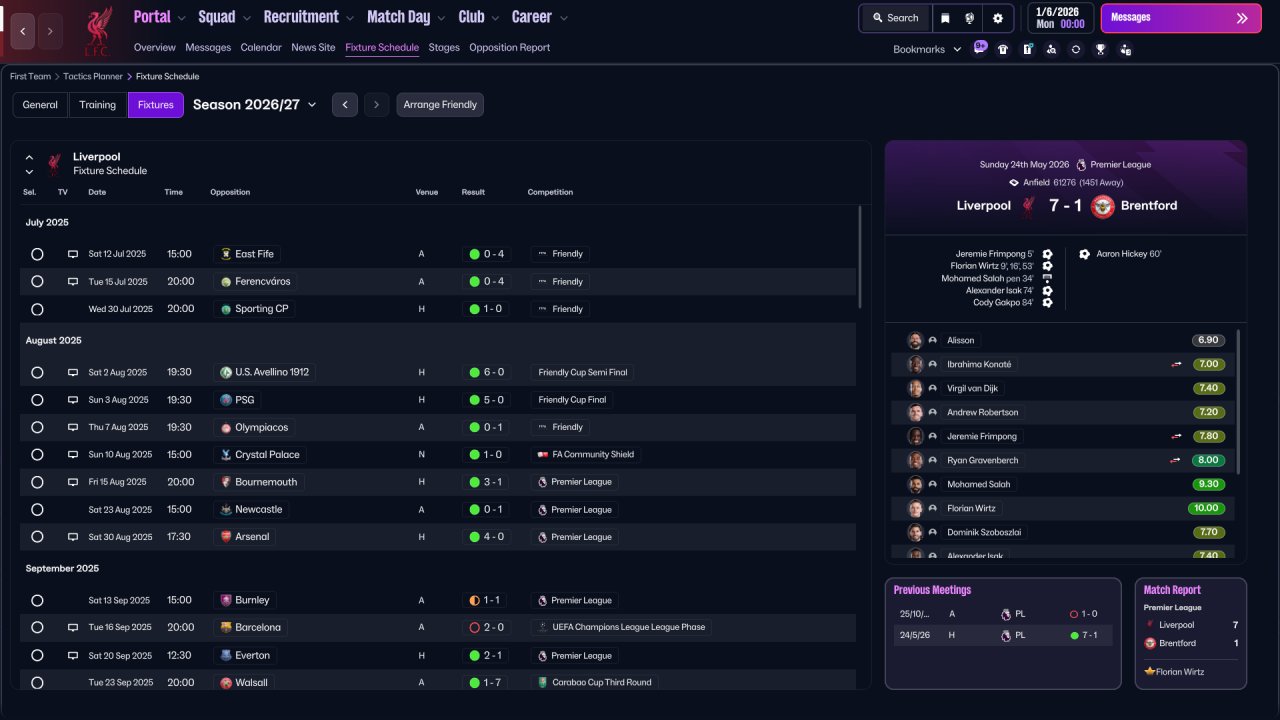Image resolution: width=1280 pixels, height=720 pixels.
Task: Click the Brentford crest in the match header
Action: coord(1102,206)
